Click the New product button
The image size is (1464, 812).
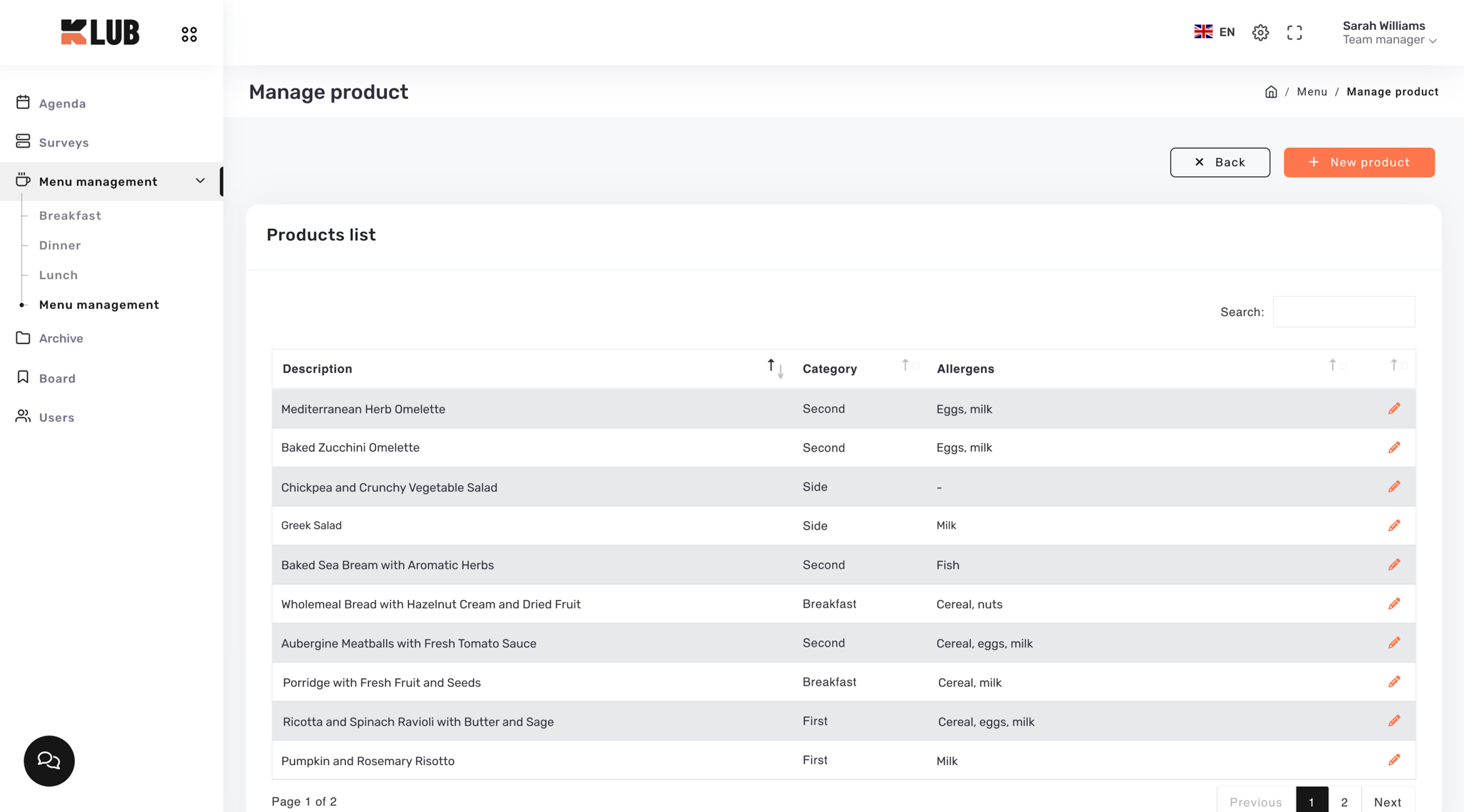1359,162
